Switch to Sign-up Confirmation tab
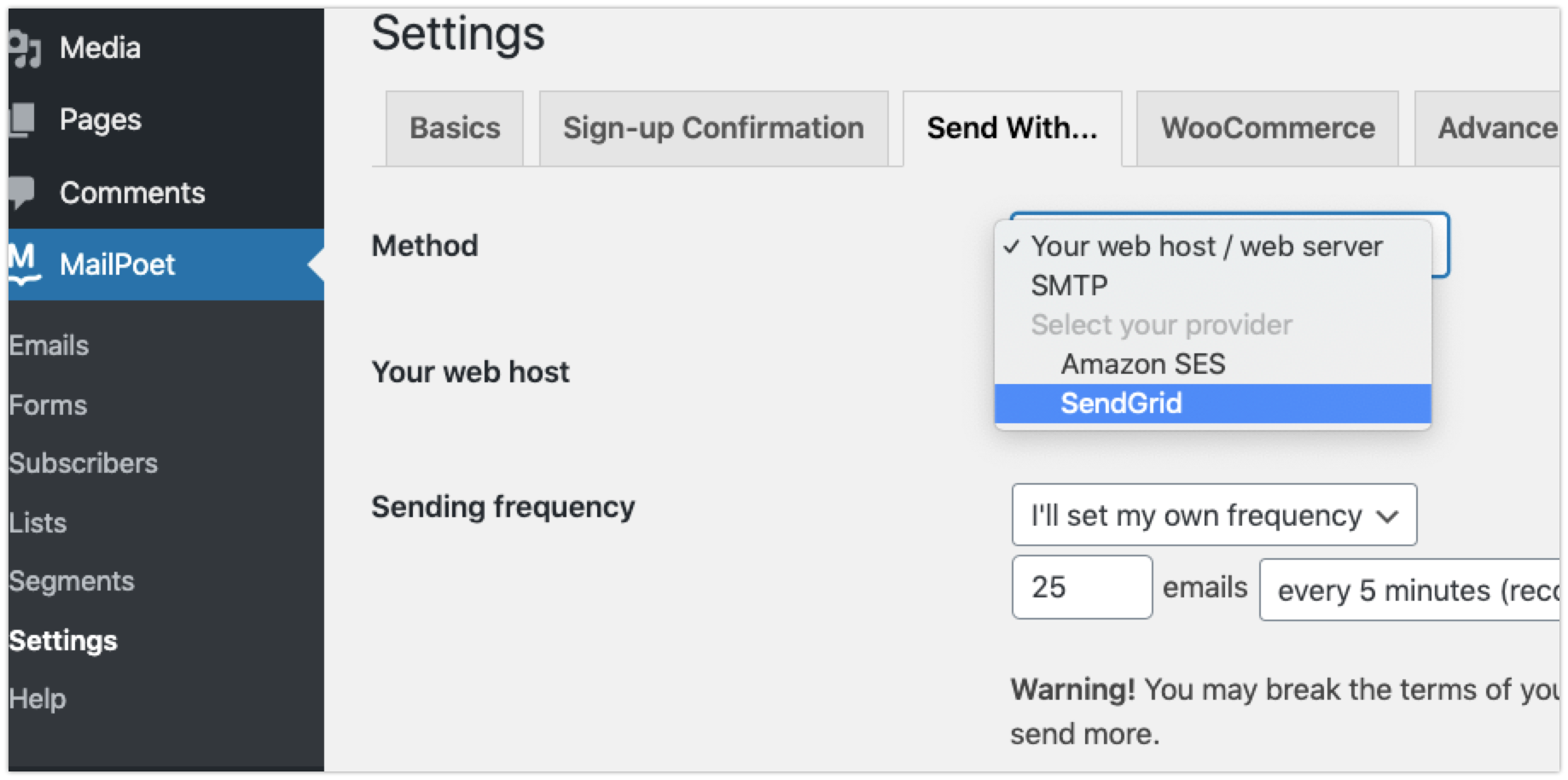The height and width of the screenshot is (780, 1568). coord(713,129)
